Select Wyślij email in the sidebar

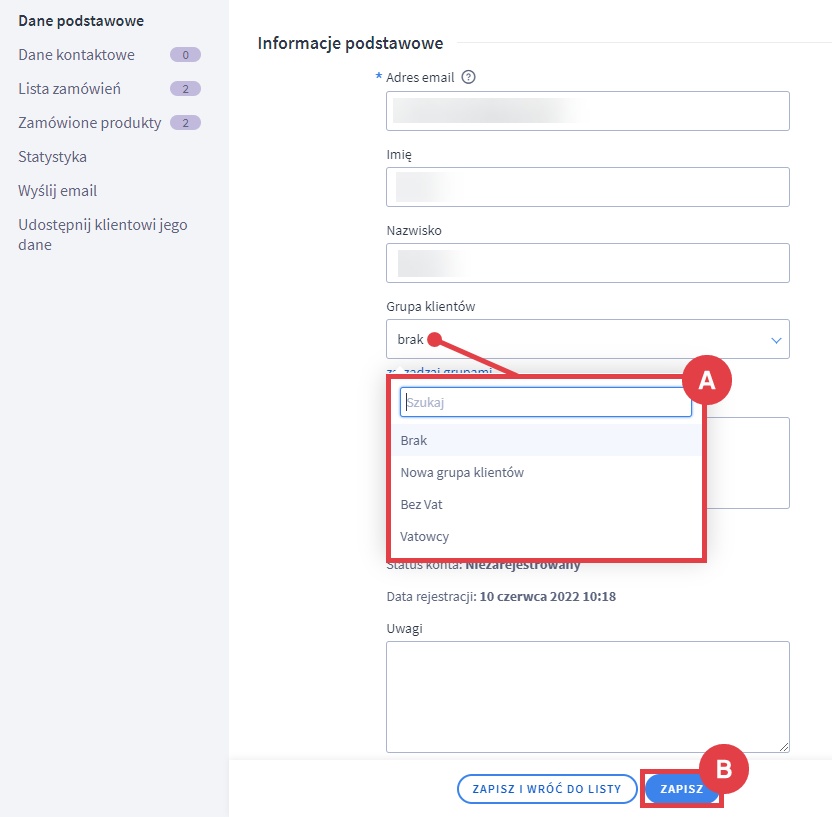coord(58,191)
